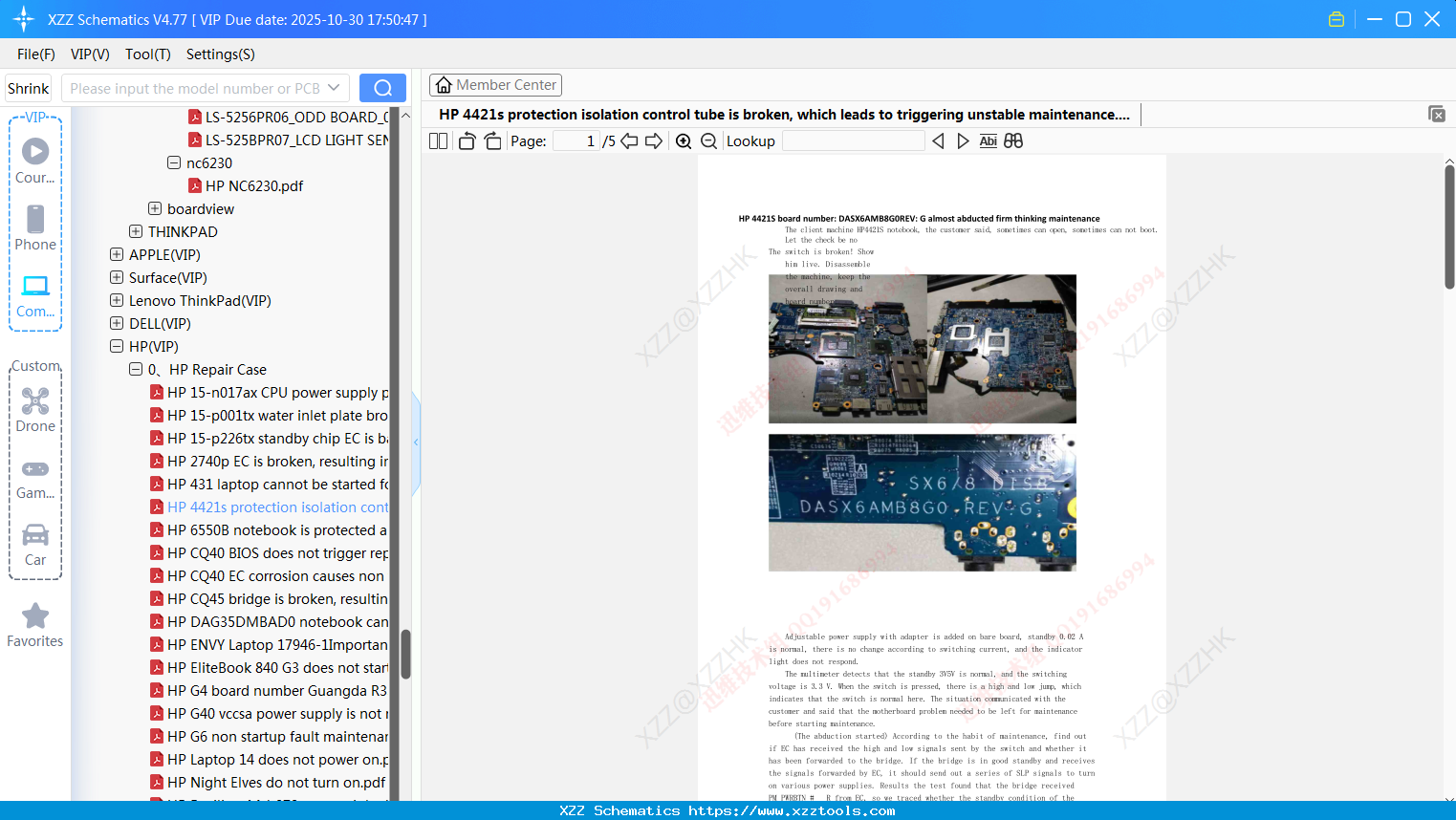Expand Lenovo ThinkPad(VIP) category
Image resolution: width=1456 pixels, height=820 pixels.
tap(117, 300)
